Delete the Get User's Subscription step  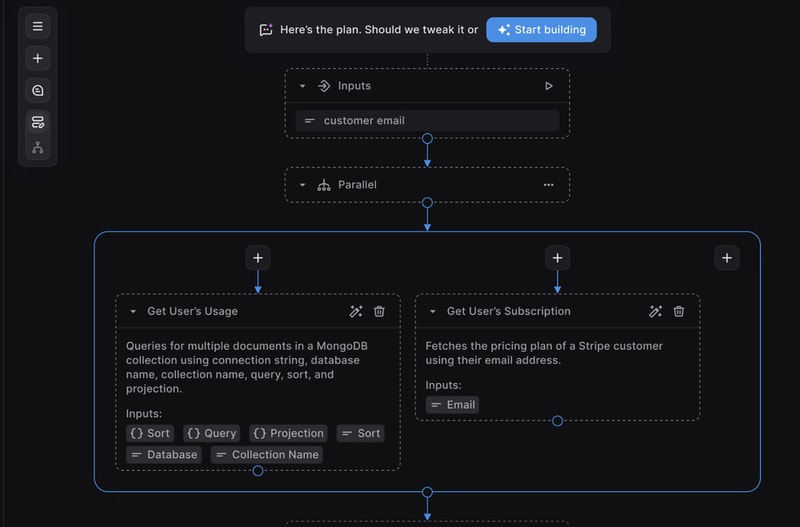pos(679,311)
